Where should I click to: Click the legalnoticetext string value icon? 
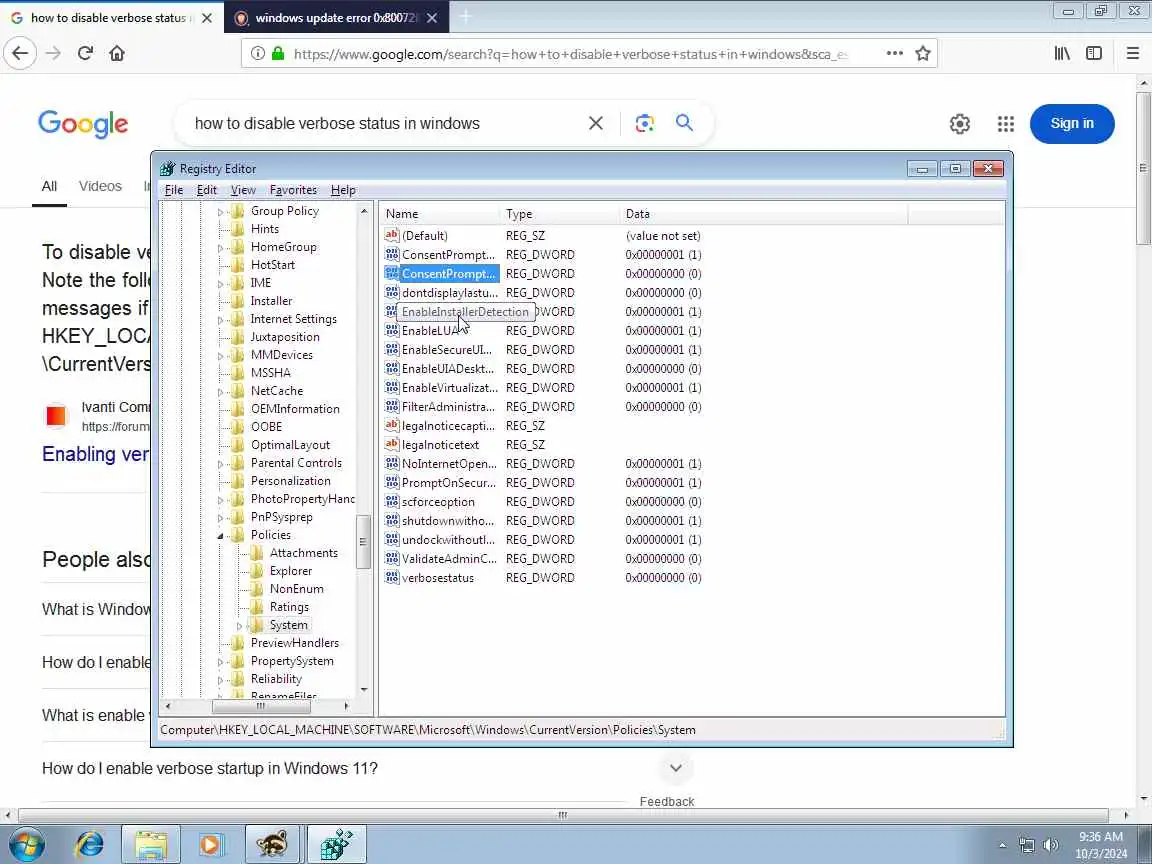pos(392,444)
